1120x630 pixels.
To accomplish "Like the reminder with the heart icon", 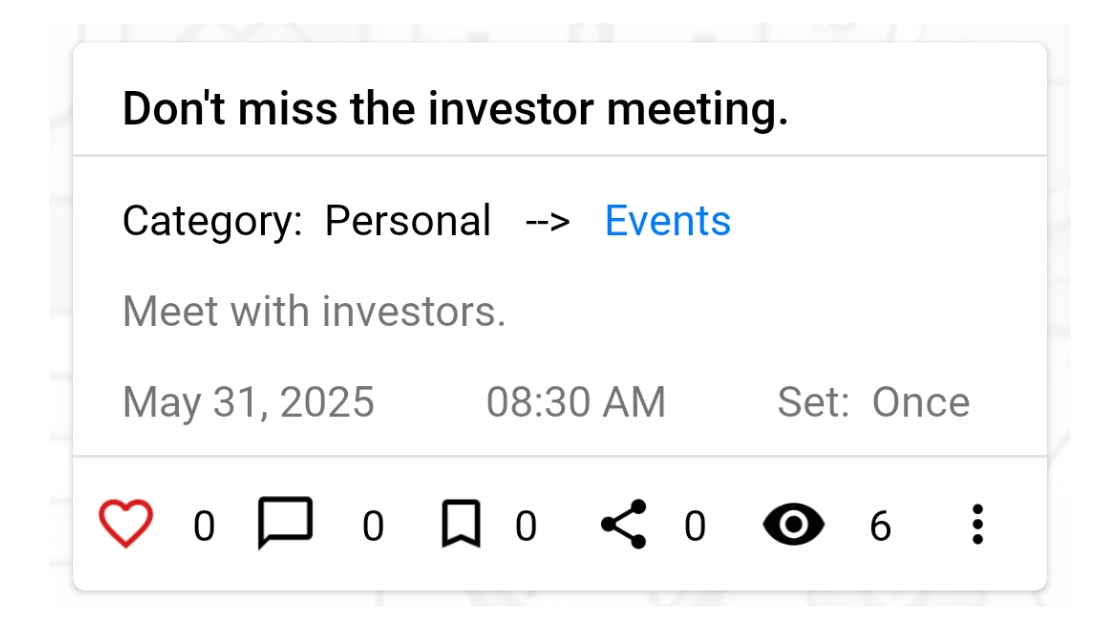I will (125, 524).
